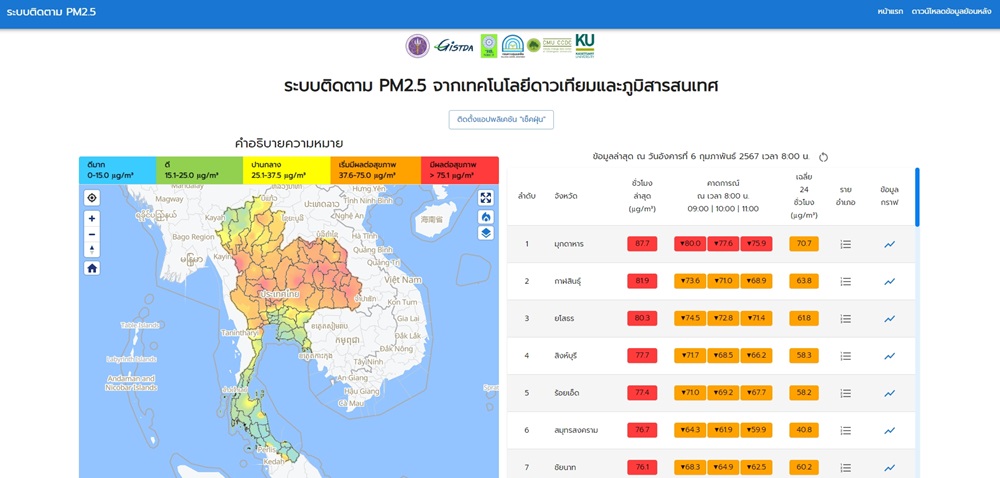Click the ดี 15.1-25.0 green legend
Image resolution: width=1000 pixels, height=478 pixels.
200,170
